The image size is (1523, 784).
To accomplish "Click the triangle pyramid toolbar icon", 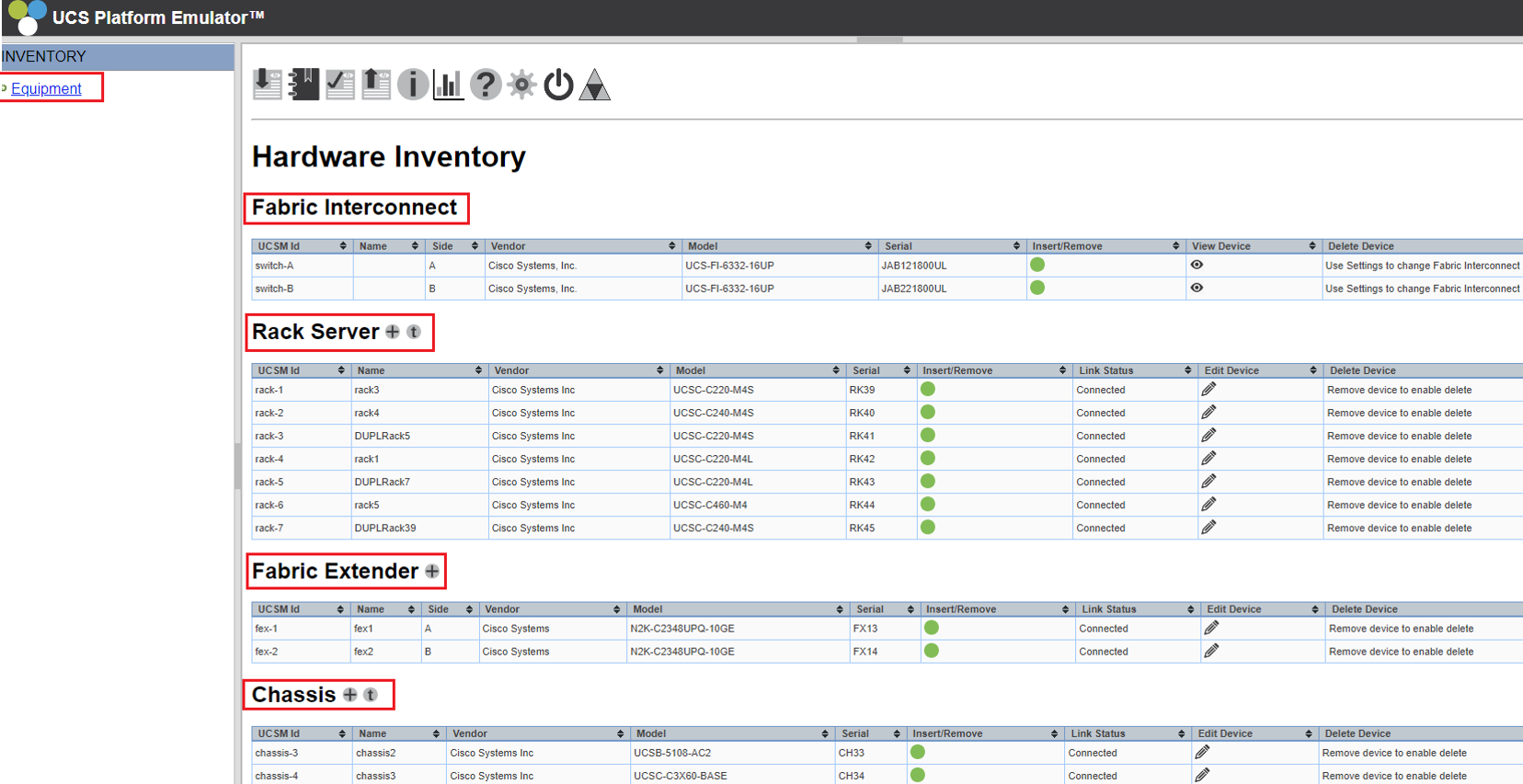I will [x=595, y=85].
